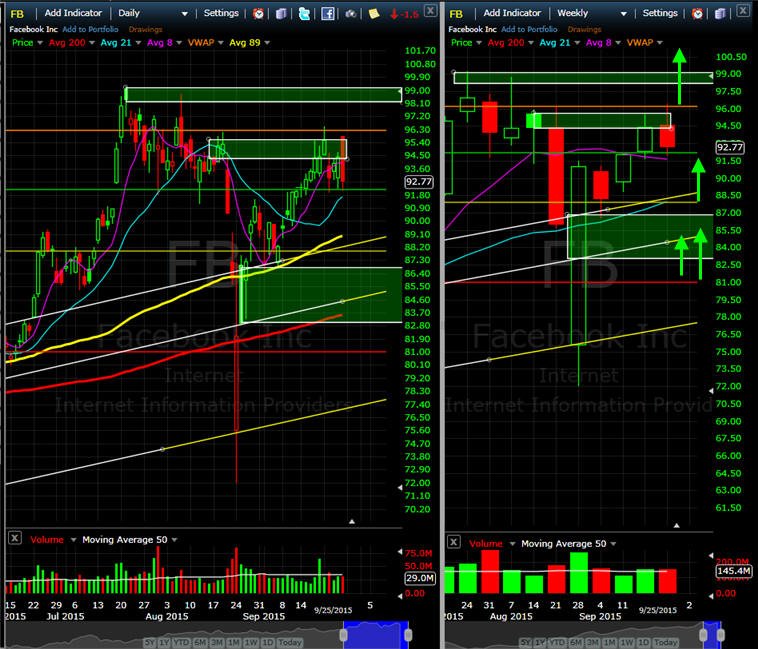Grab left handle of Daily range slider

(344, 635)
